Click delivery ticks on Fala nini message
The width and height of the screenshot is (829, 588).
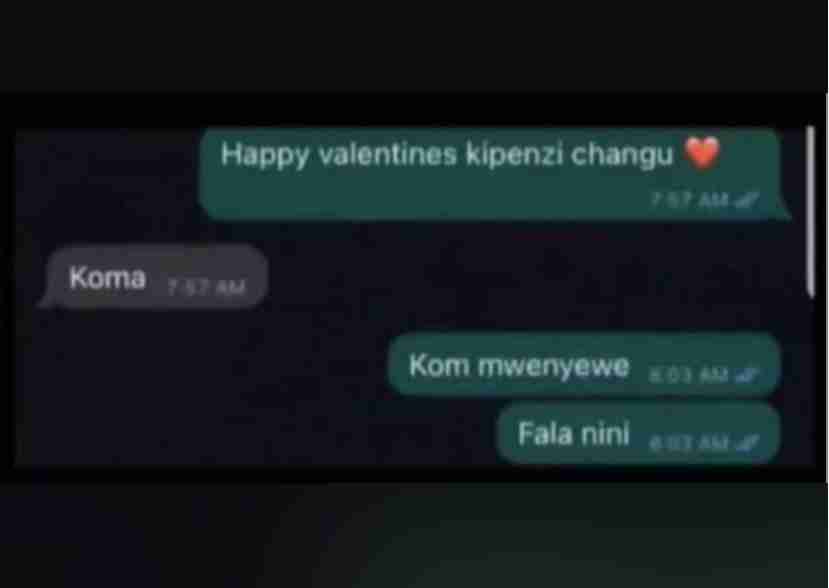point(747,442)
